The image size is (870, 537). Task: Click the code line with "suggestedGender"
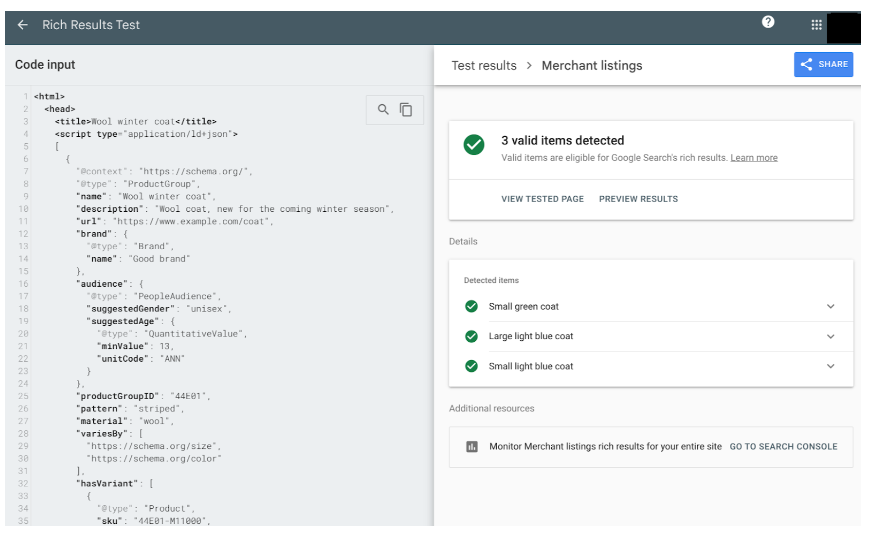click(x=159, y=309)
